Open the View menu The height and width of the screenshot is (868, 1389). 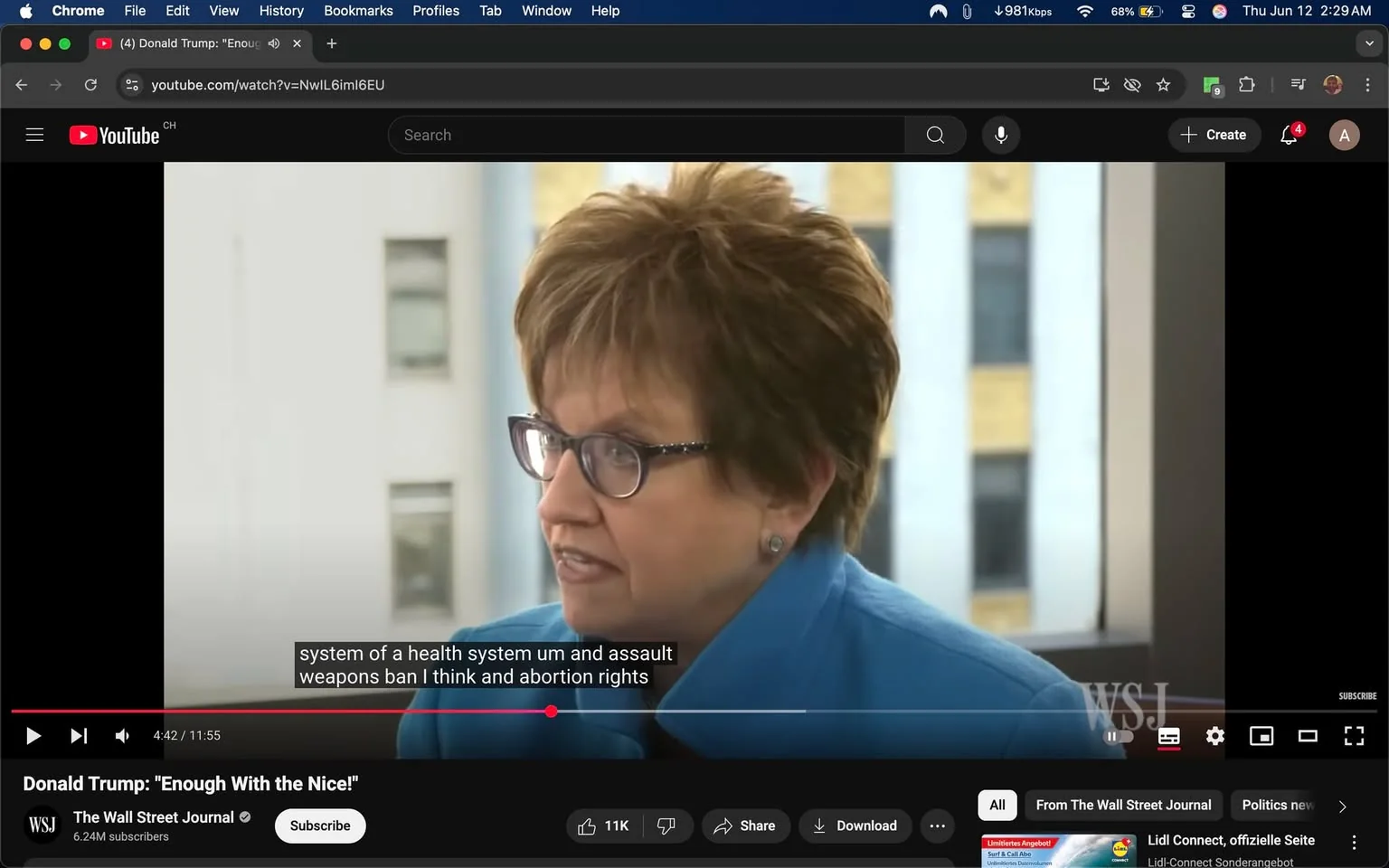223,11
